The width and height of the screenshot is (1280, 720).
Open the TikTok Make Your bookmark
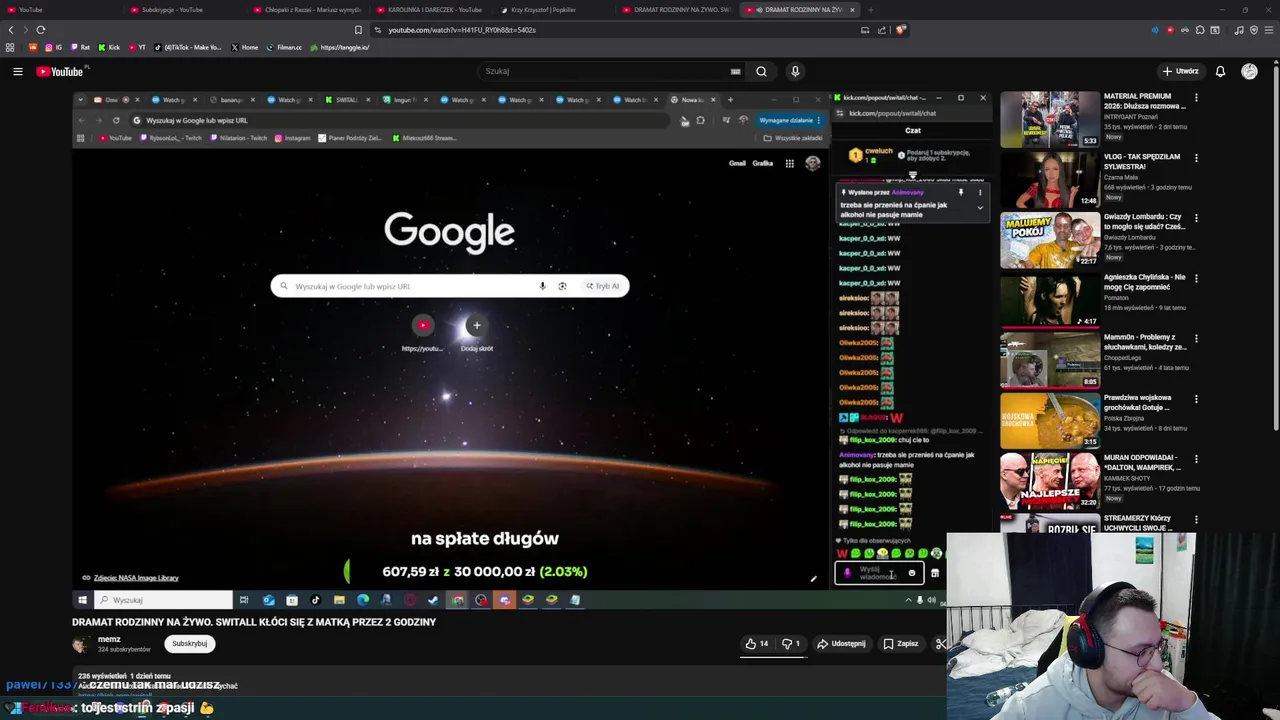188,47
